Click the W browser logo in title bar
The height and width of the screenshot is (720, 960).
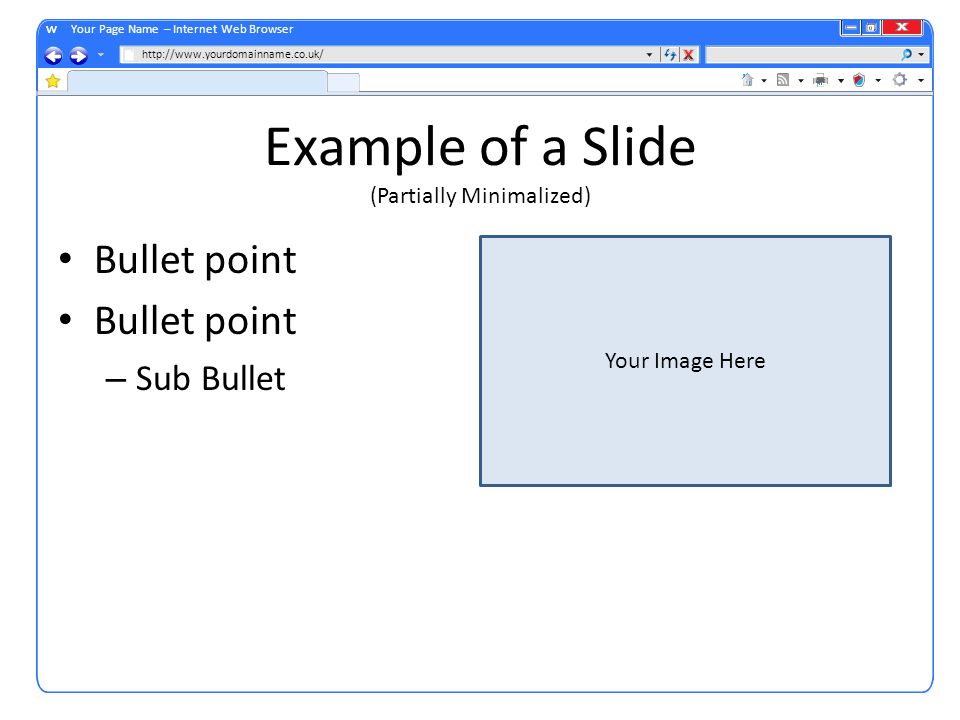(51, 29)
